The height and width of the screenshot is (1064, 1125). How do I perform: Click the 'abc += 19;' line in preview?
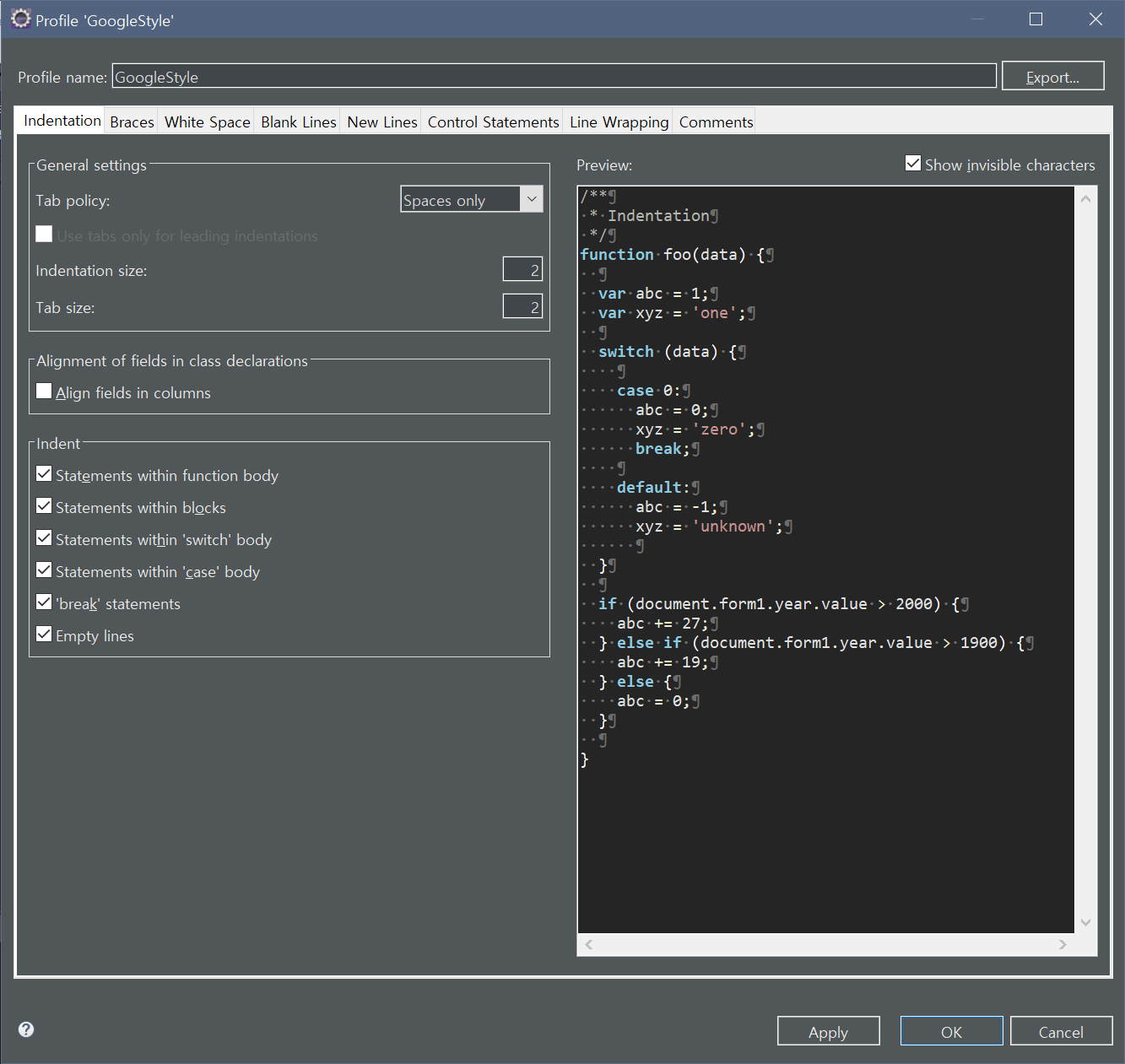pos(667,662)
